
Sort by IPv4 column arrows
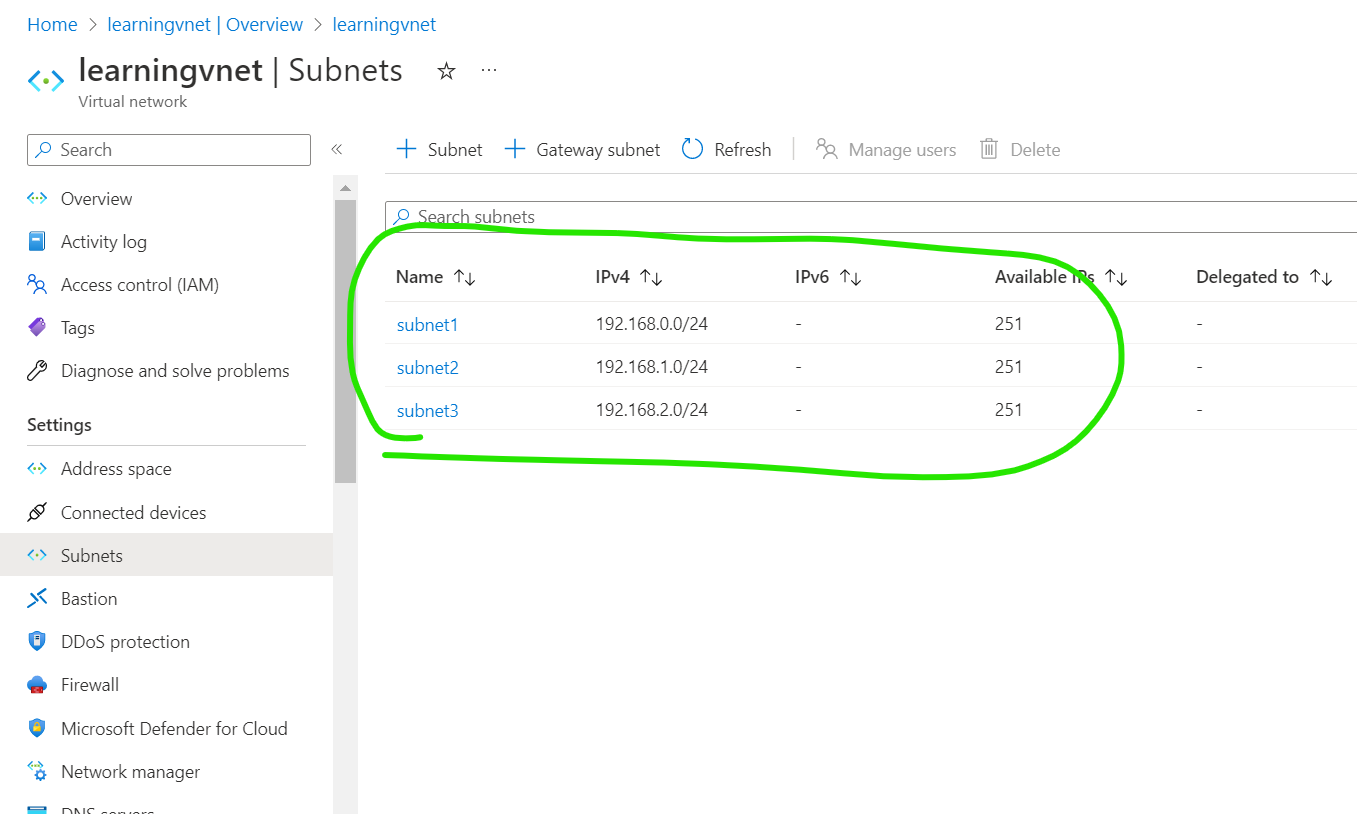point(651,278)
